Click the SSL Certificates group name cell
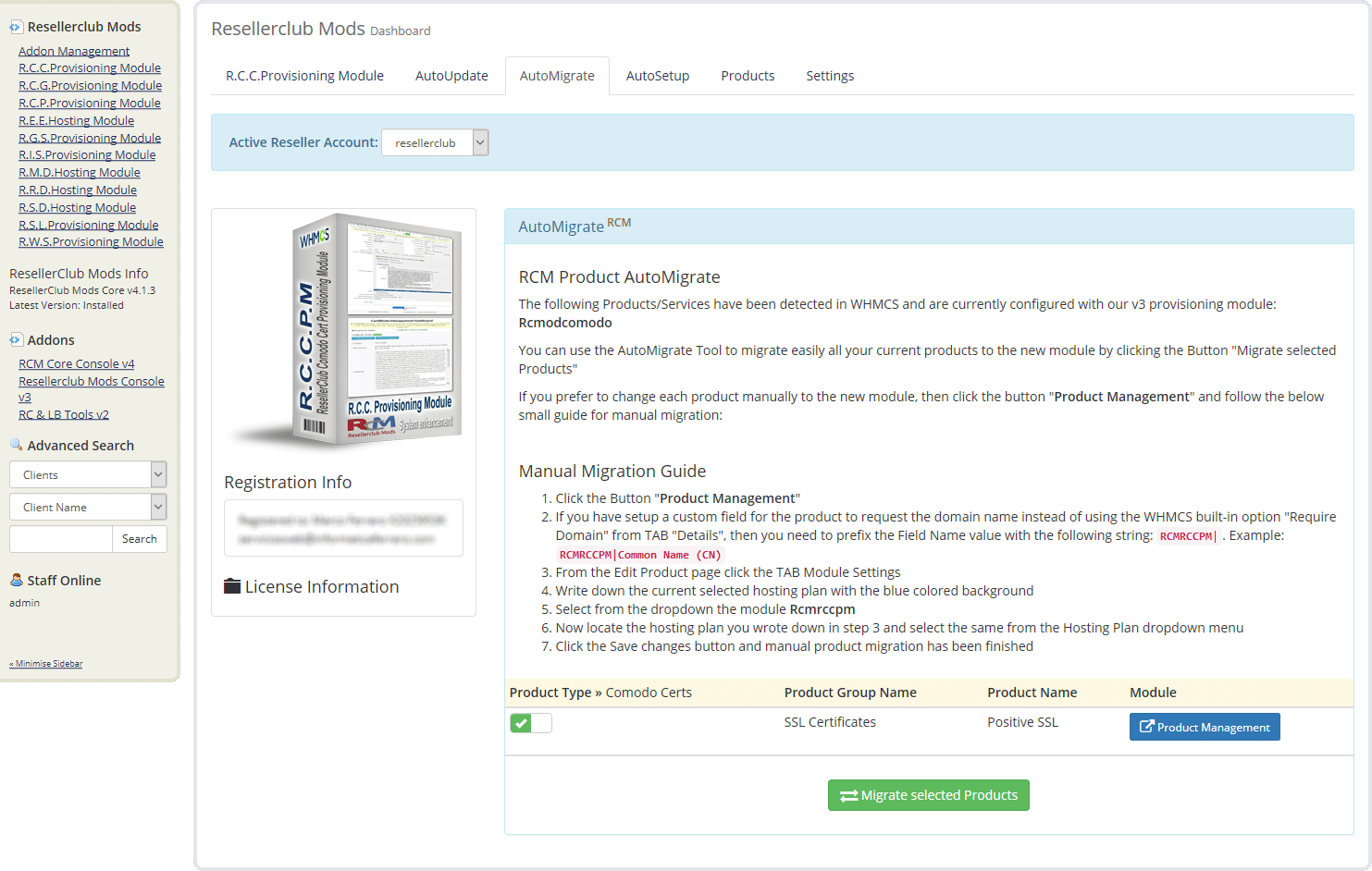 pyautogui.click(x=830, y=722)
